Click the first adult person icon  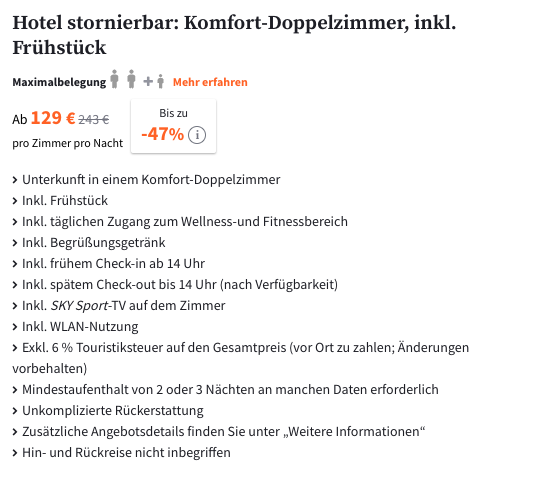click(x=114, y=79)
